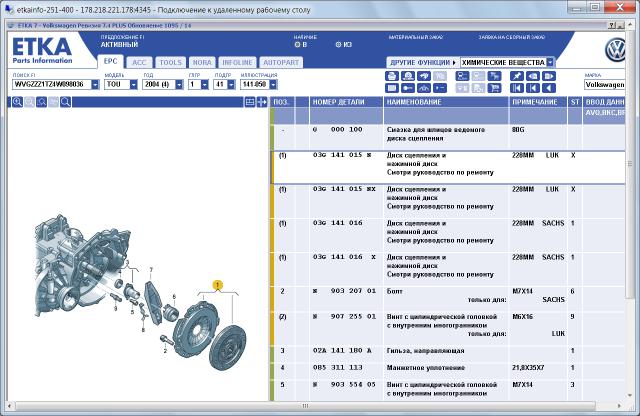640x416 pixels.
Task: Click the split-arrow icon next to the ПОЗ. header
Action: point(262,102)
